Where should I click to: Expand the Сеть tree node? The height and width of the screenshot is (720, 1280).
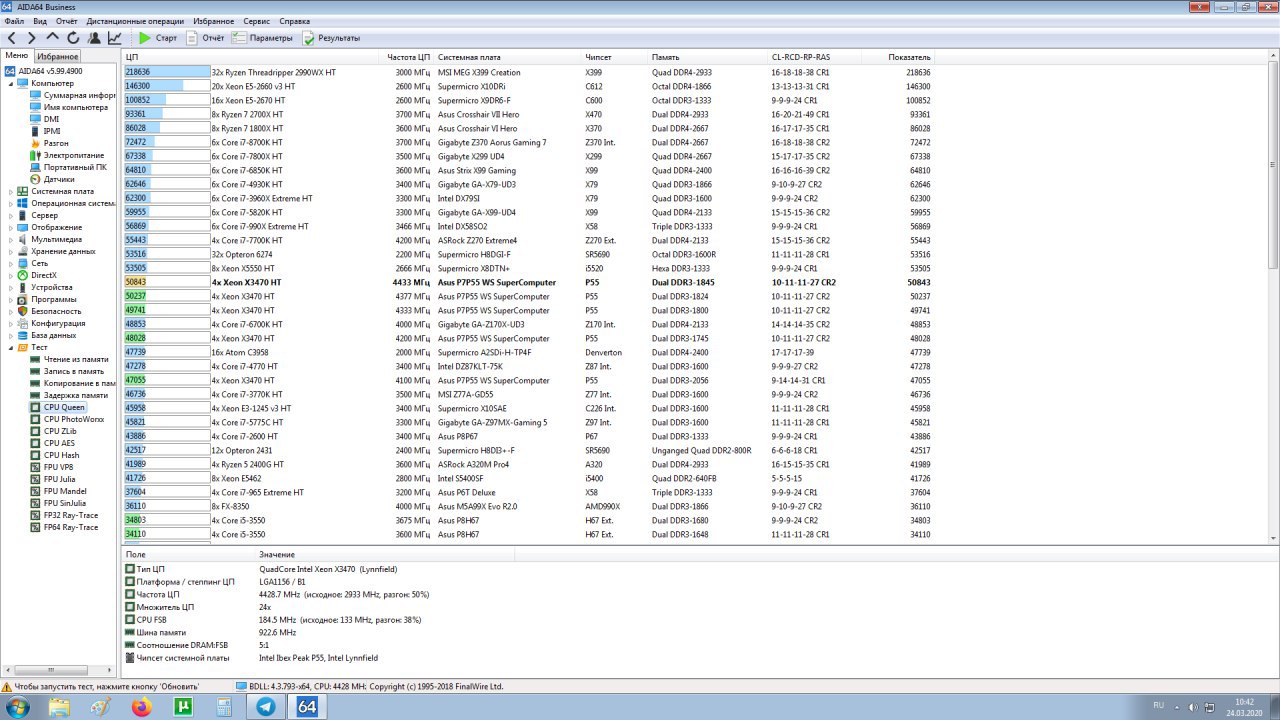pos(11,263)
